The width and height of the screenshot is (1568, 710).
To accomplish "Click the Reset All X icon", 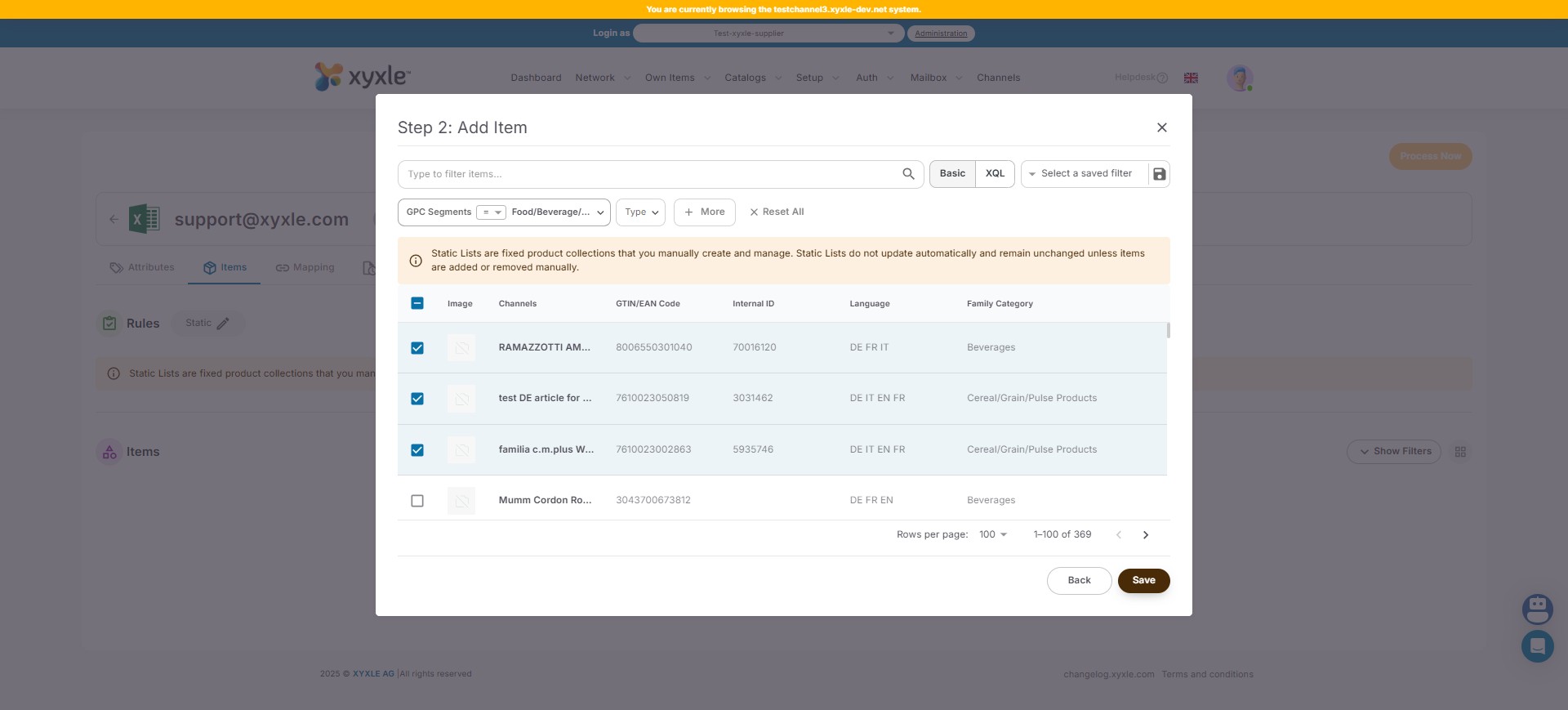I will click(754, 212).
